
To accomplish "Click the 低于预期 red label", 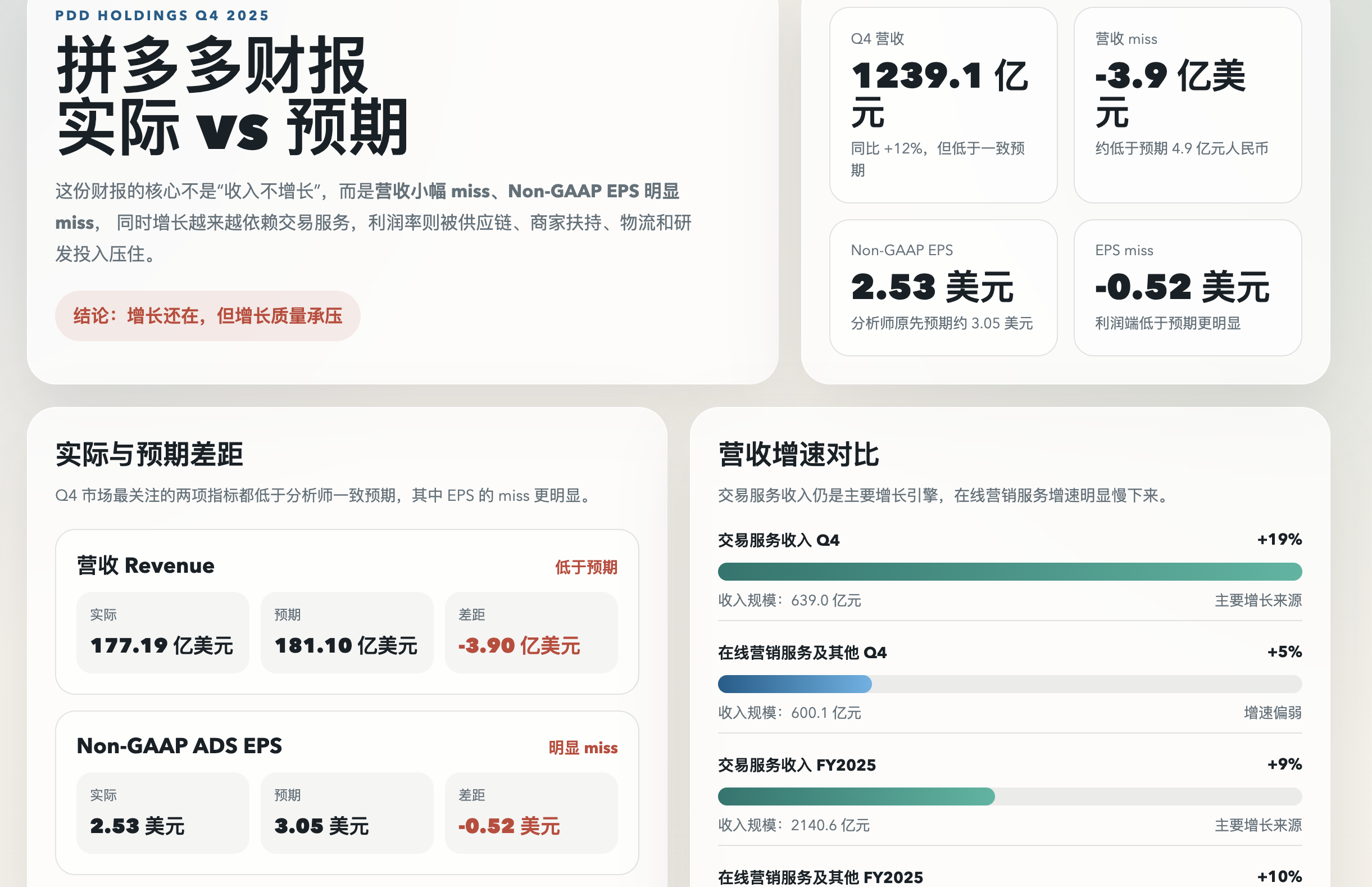I will tap(585, 567).
